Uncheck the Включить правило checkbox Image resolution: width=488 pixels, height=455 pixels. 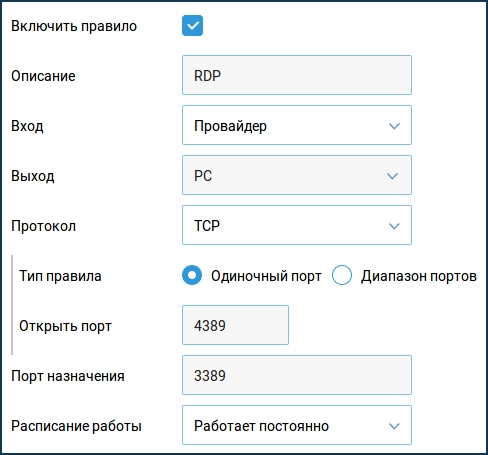pyautogui.click(x=192, y=25)
